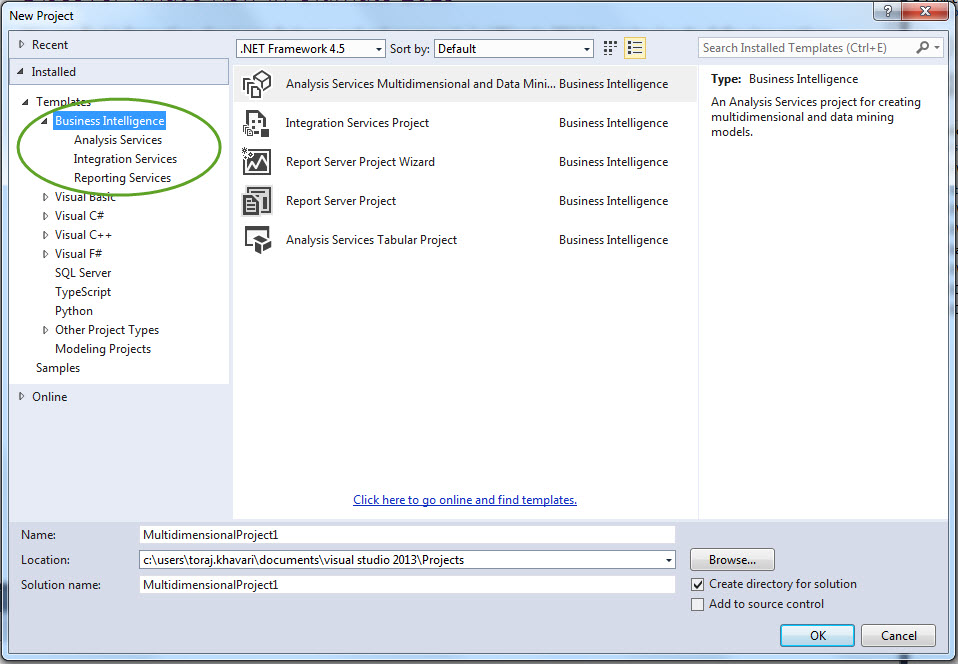Click the Analysis Services Tabular Project icon
The width and height of the screenshot is (958, 664).
click(x=258, y=240)
